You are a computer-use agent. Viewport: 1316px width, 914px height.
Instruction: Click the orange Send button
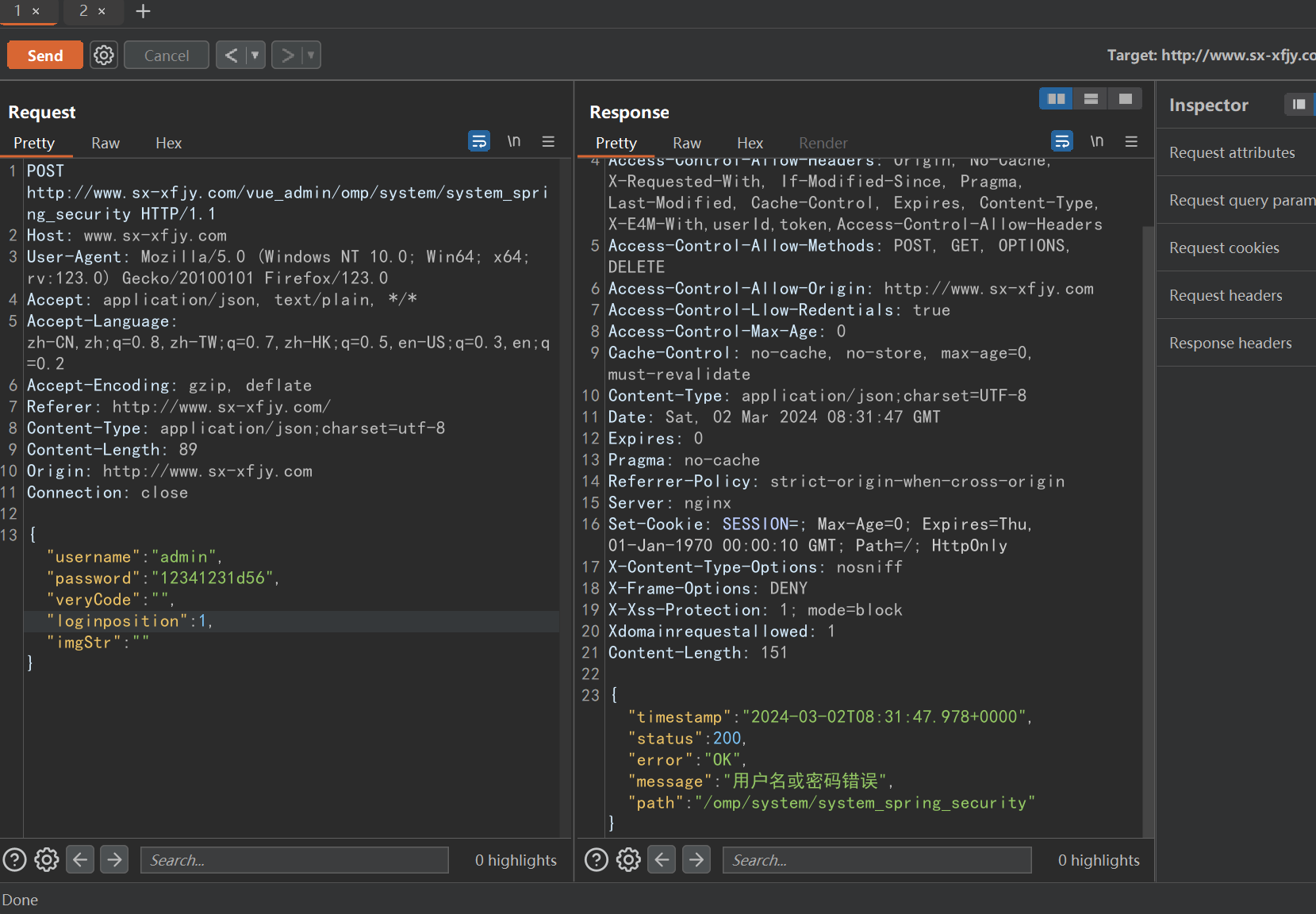[45, 56]
